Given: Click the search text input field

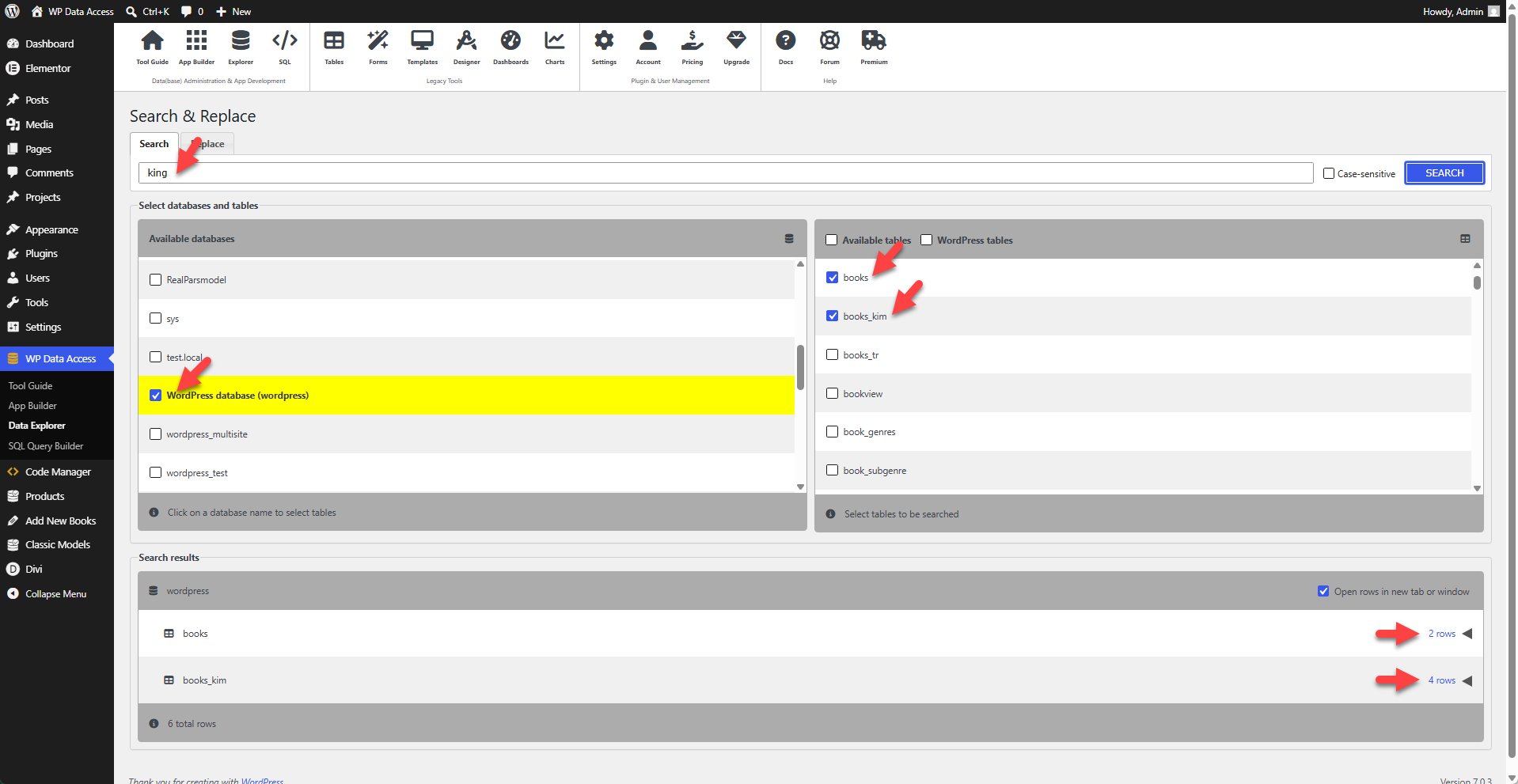Looking at the screenshot, I should tap(726, 173).
